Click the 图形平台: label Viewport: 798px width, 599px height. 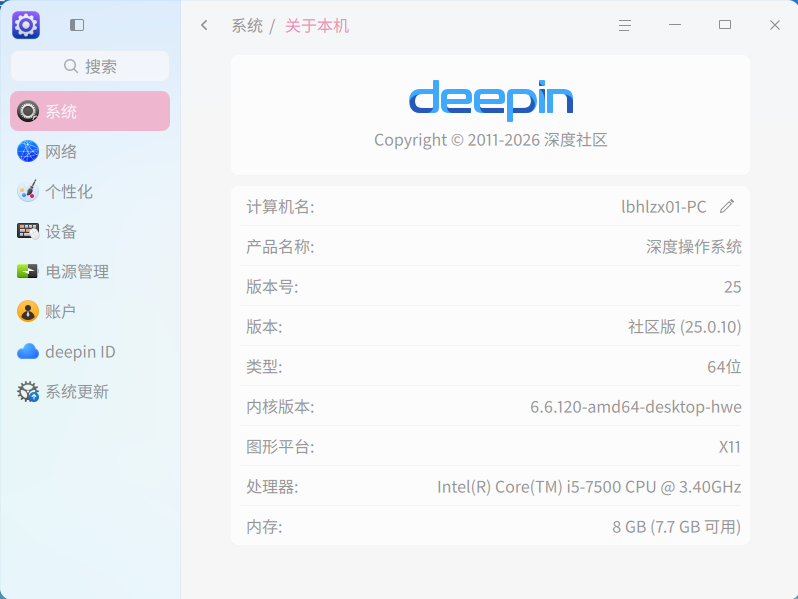pos(280,447)
